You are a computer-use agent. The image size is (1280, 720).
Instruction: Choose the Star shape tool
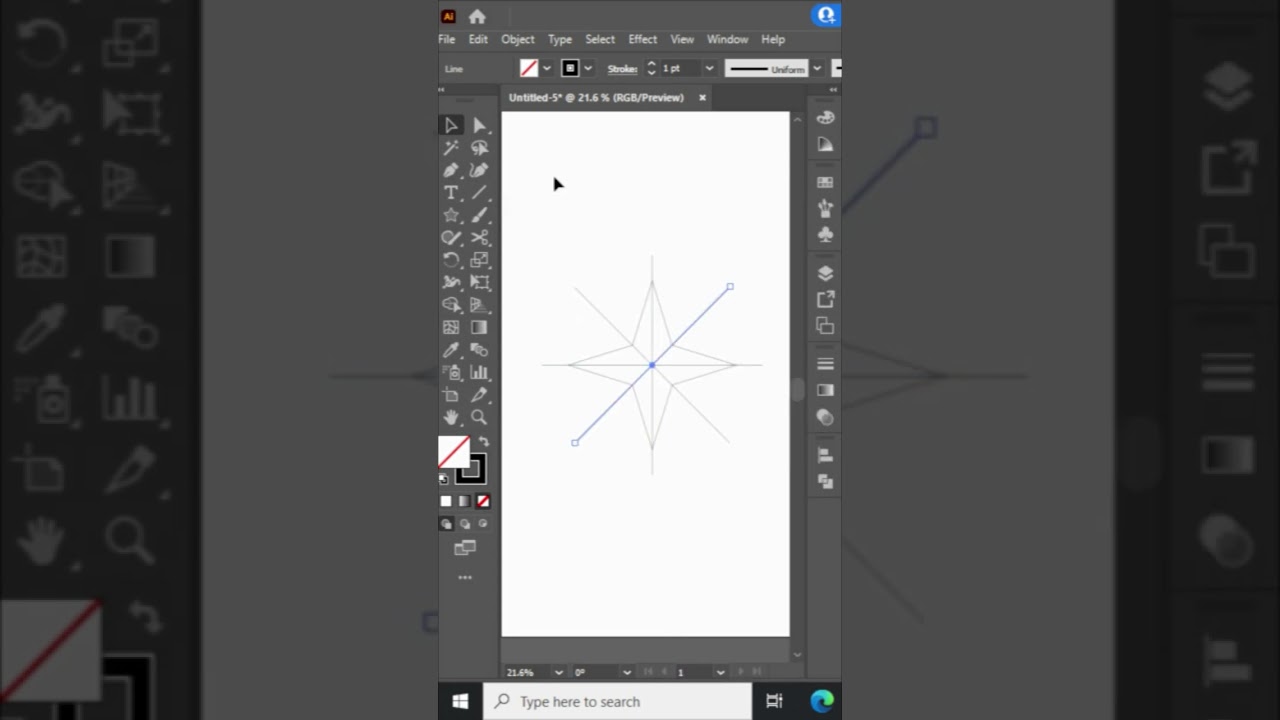click(451, 215)
